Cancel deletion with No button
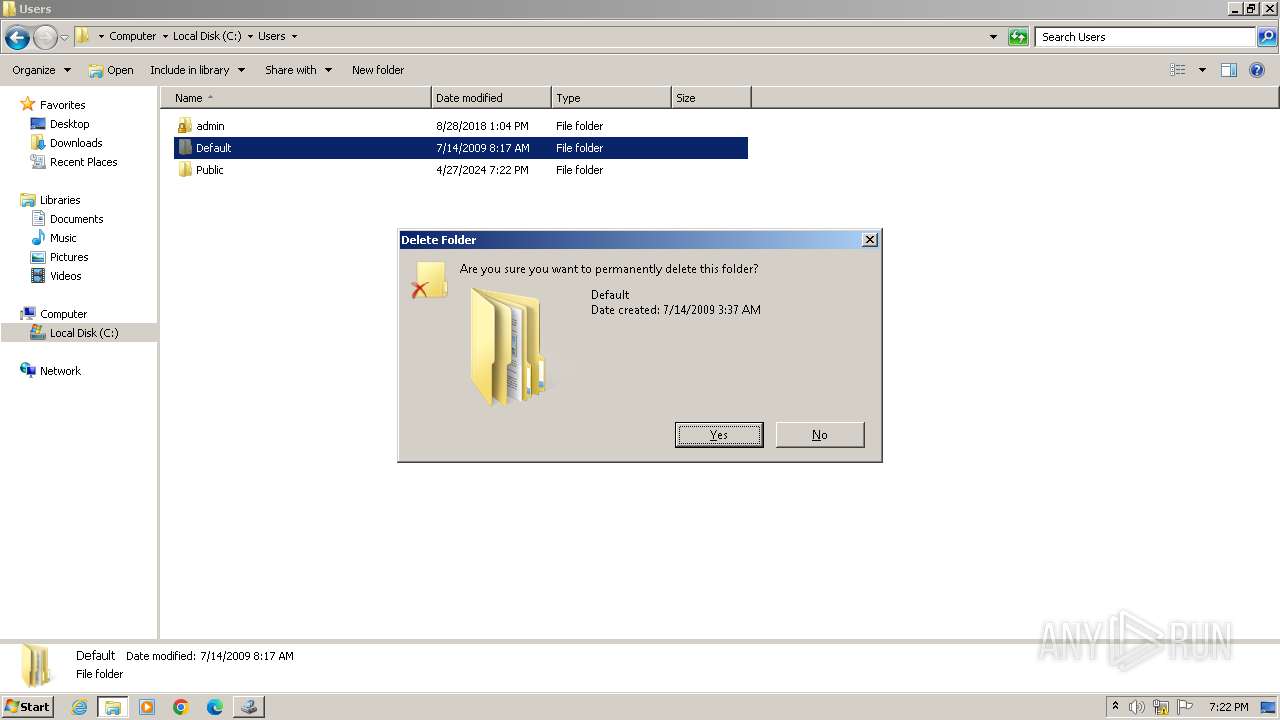The image size is (1280, 720). [820, 435]
